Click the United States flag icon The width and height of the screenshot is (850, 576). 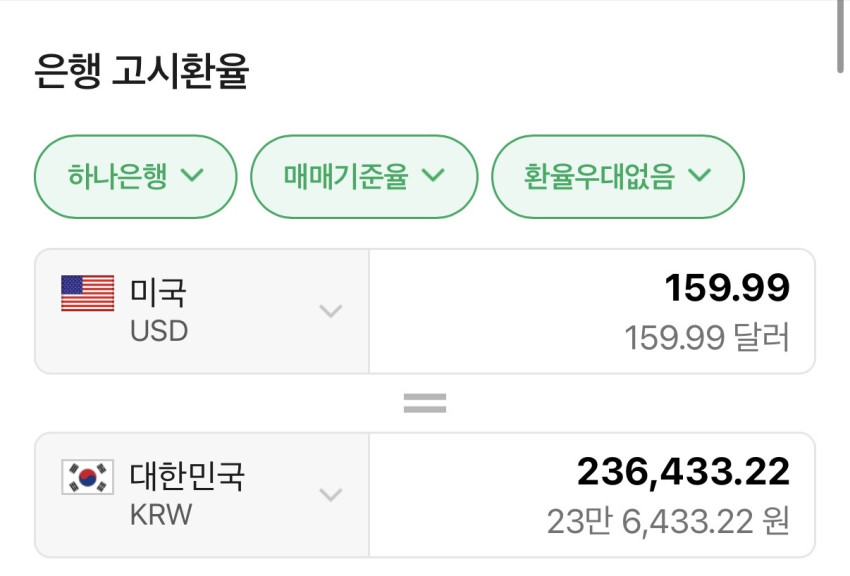pos(88,293)
